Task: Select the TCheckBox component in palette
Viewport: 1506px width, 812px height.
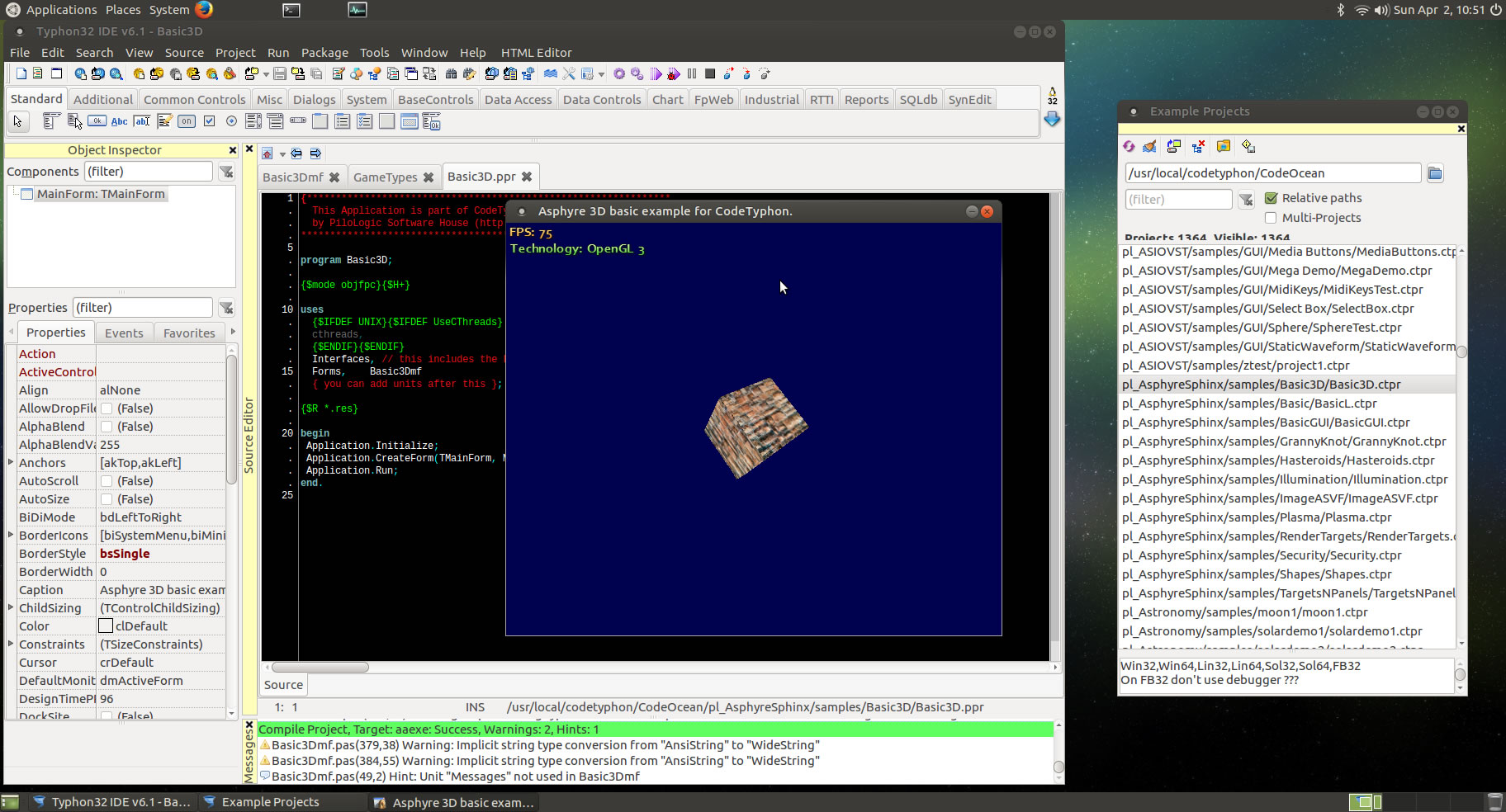Action: [209, 121]
